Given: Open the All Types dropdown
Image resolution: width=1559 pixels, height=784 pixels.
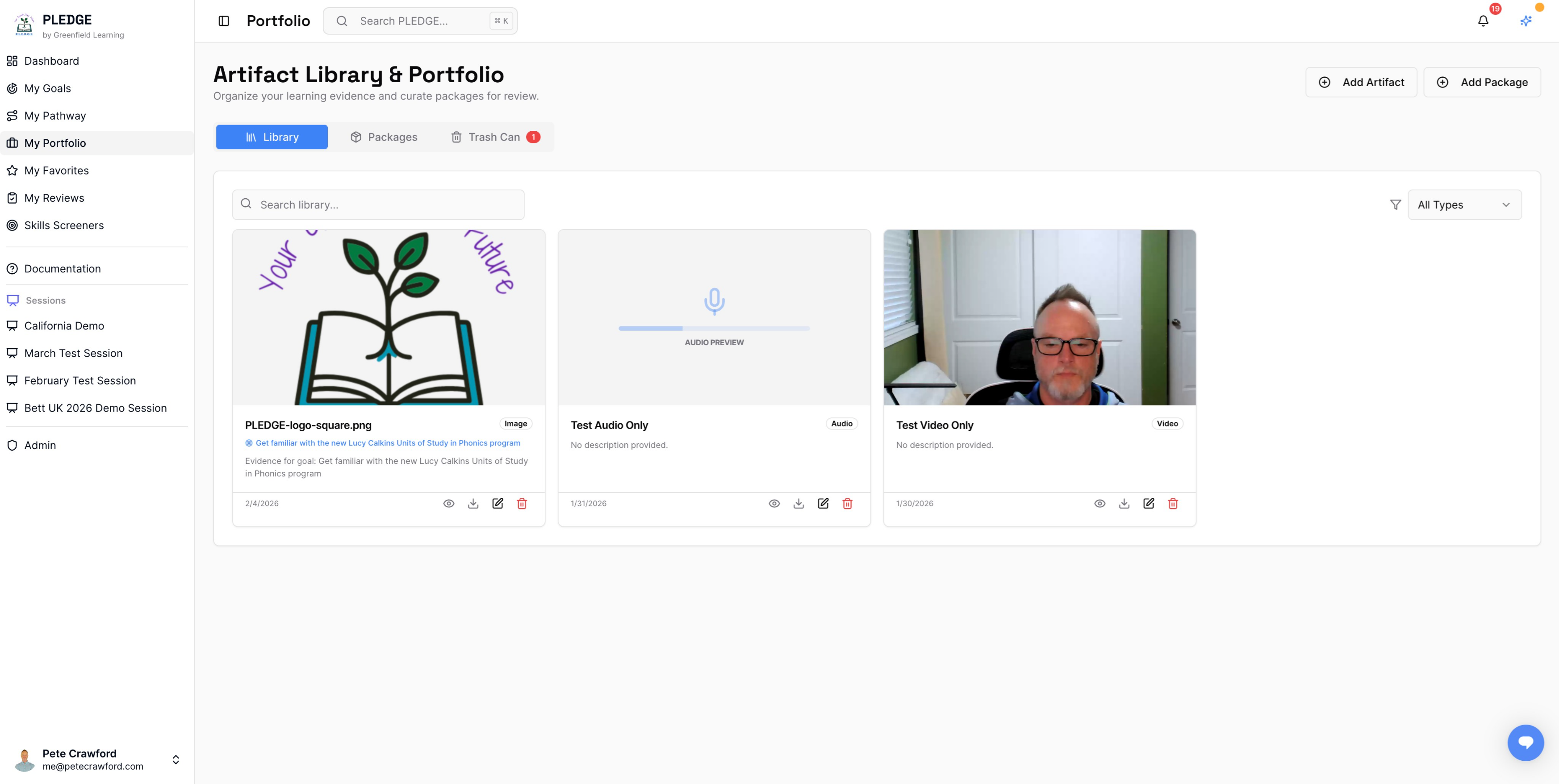Looking at the screenshot, I should coord(1465,204).
